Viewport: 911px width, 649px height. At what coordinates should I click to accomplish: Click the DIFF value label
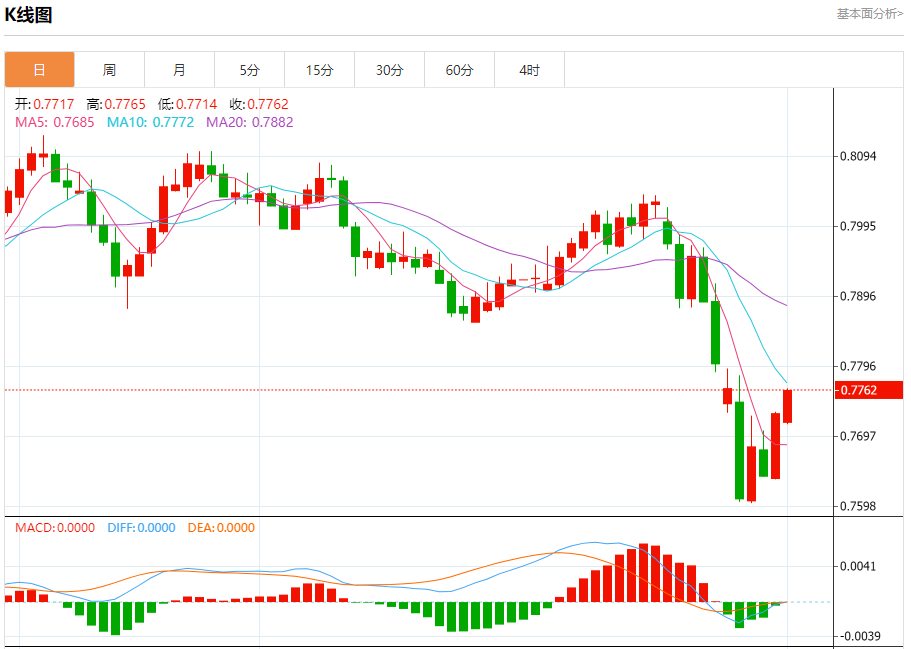(139, 528)
